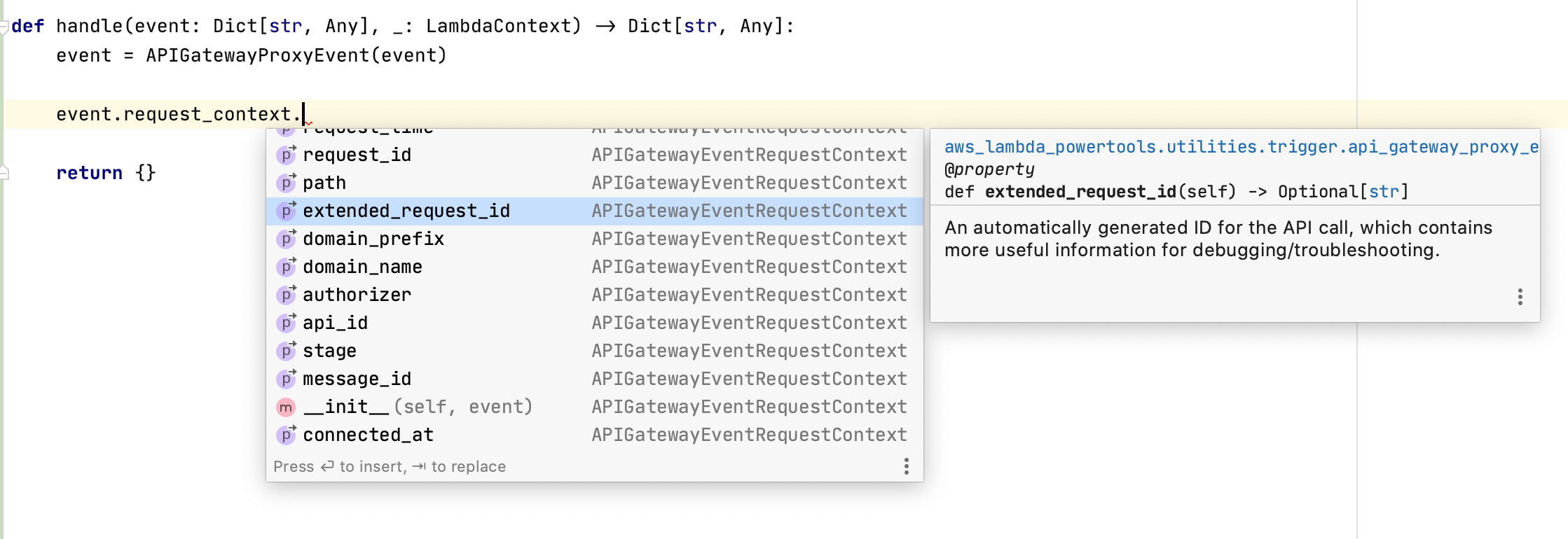
Task: Open completion popup options three-dot menu
Action: [906, 466]
